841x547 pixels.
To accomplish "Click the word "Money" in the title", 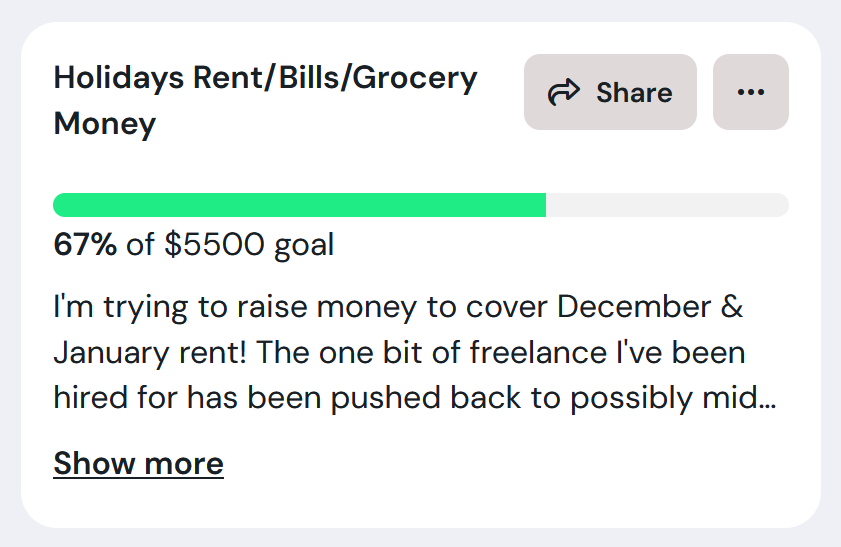I will 105,124.
